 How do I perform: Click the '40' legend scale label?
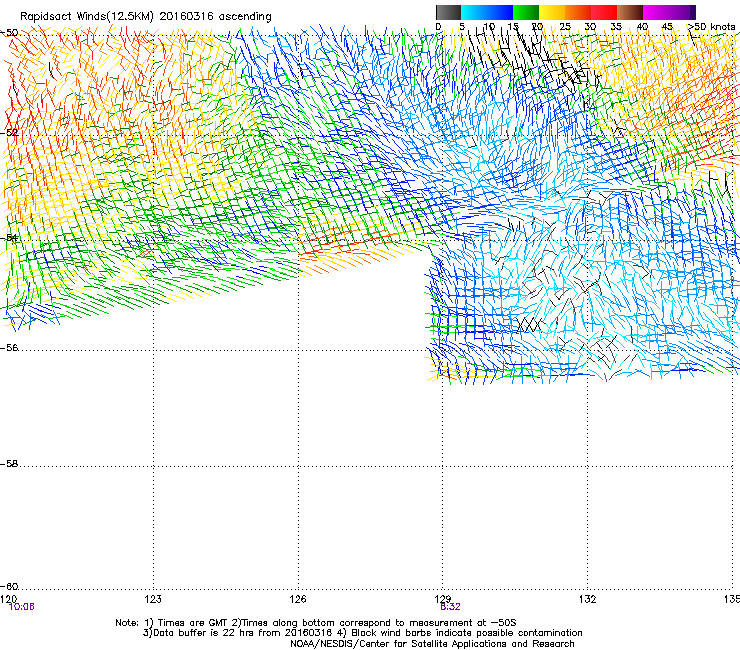point(642,26)
